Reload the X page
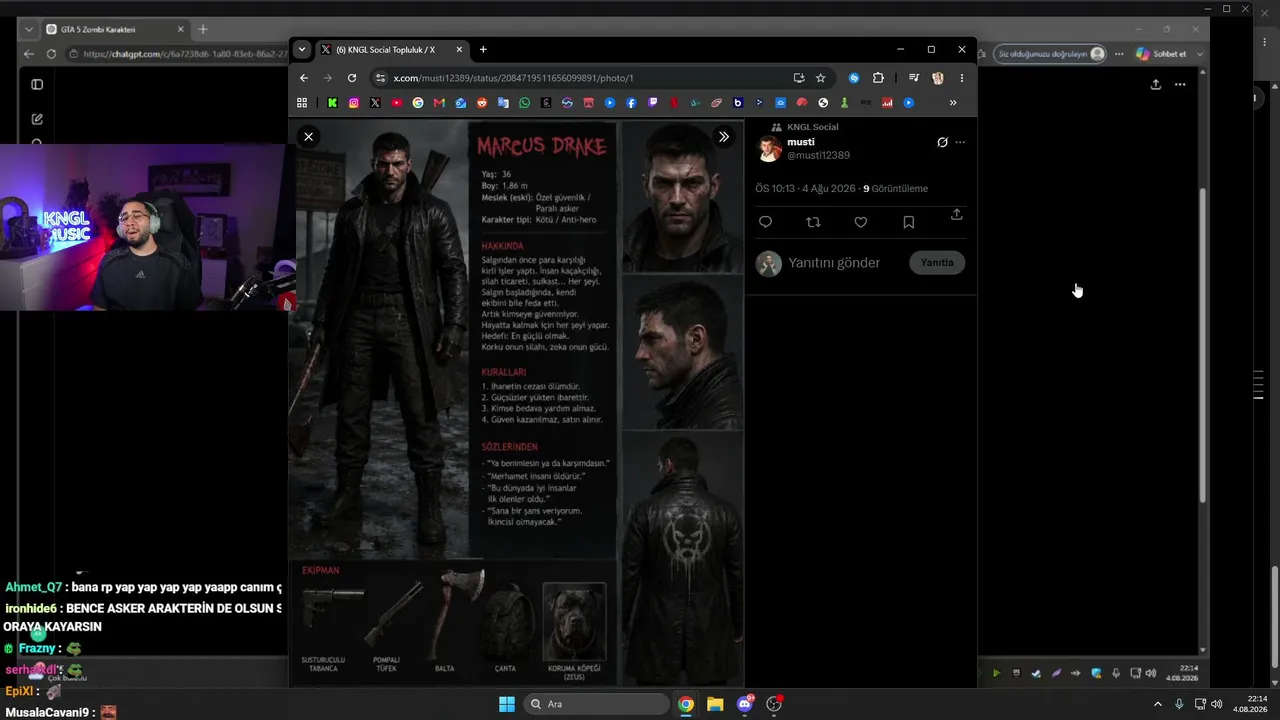Image resolution: width=1280 pixels, height=720 pixels. (352, 78)
